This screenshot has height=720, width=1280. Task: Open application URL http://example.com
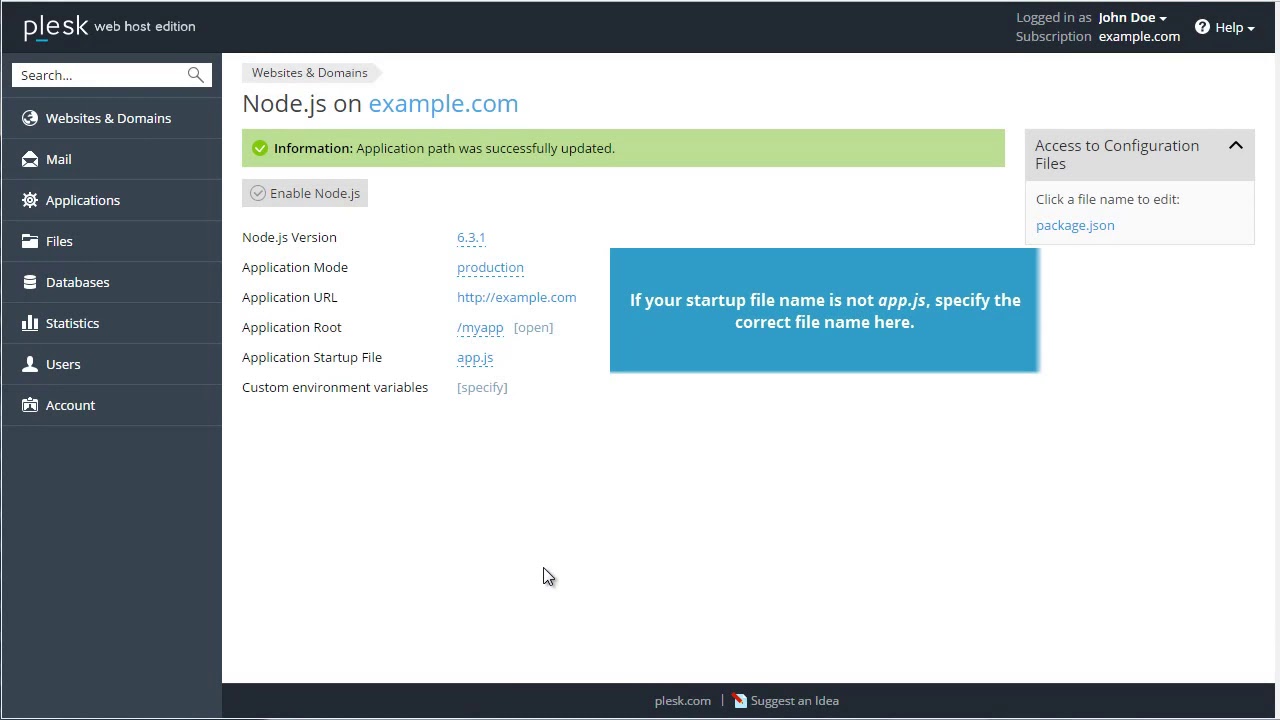tap(516, 297)
